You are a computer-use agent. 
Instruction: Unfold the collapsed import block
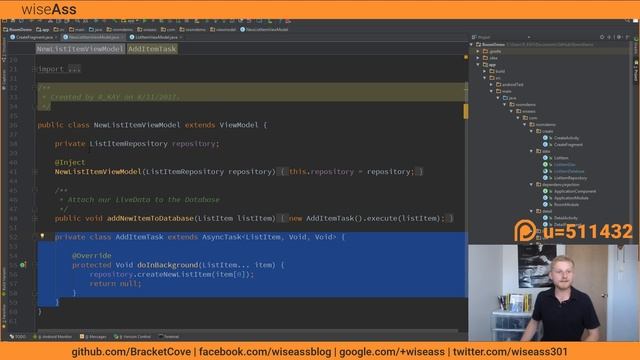click(x=35, y=69)
